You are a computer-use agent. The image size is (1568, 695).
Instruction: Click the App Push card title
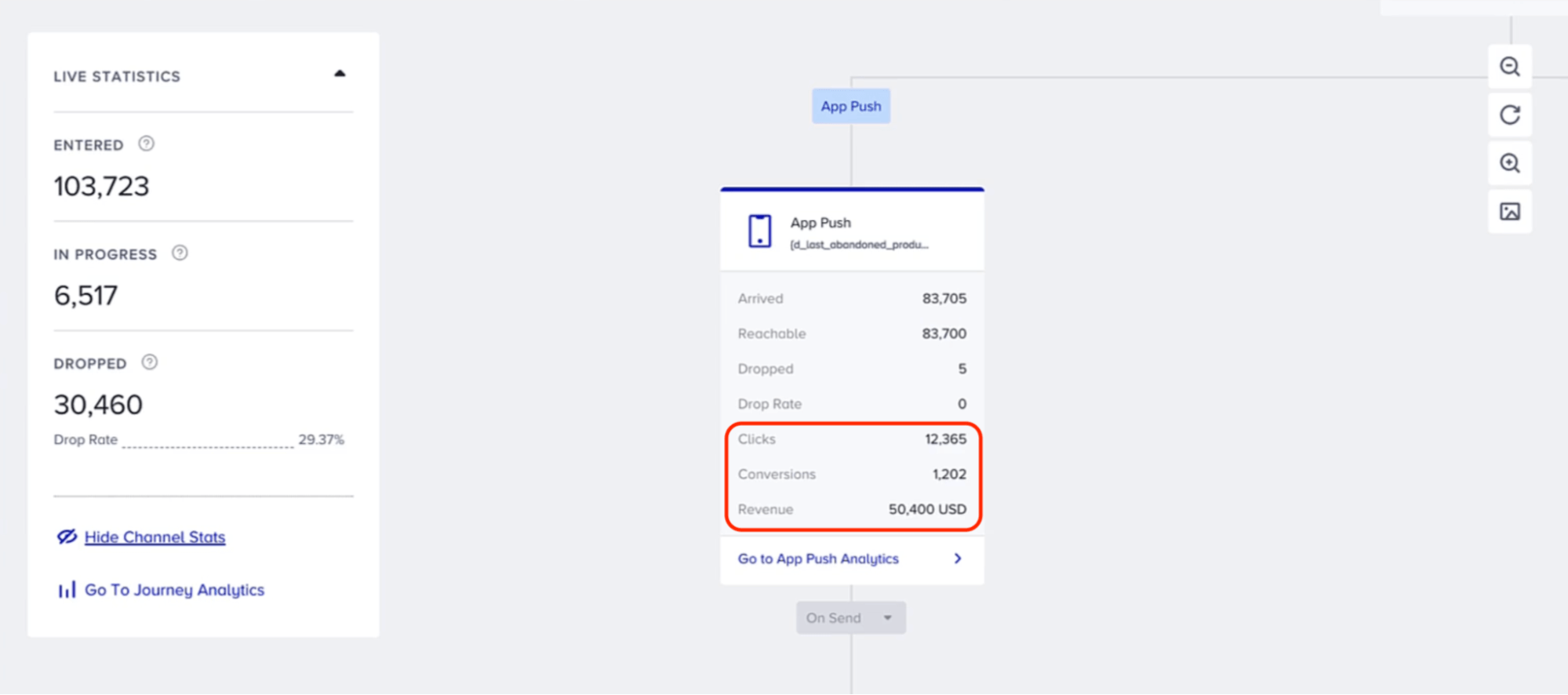[820, 223]
